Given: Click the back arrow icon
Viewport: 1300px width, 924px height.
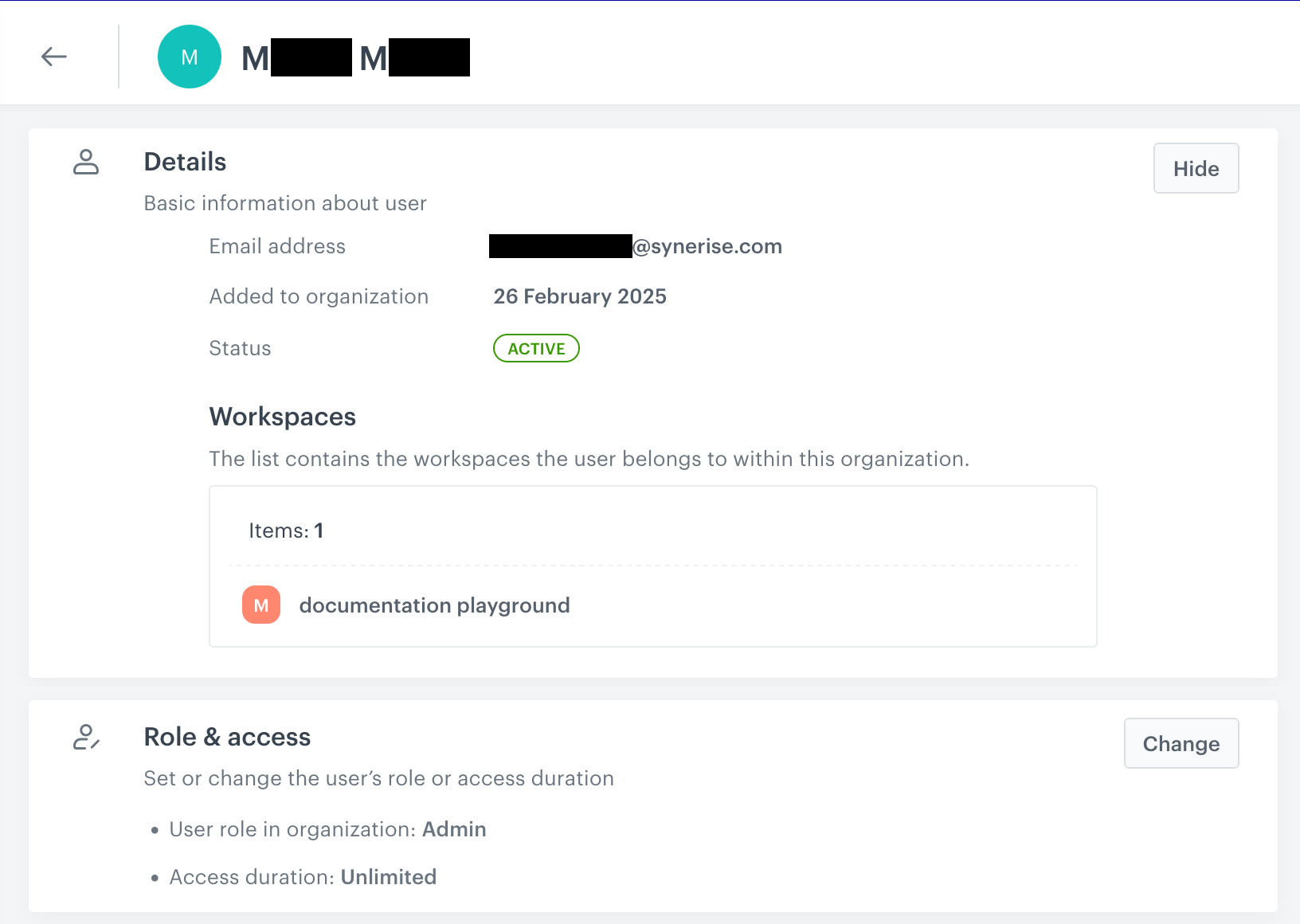Looking at the screenshot, I should 54,57.
